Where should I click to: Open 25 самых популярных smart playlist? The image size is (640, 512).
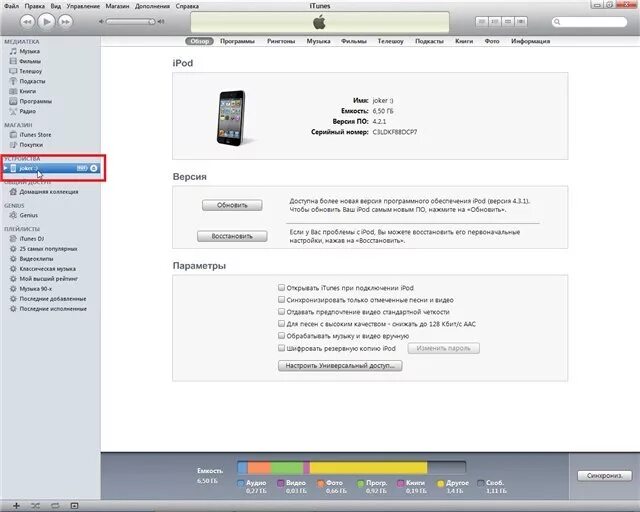(48, 248)
